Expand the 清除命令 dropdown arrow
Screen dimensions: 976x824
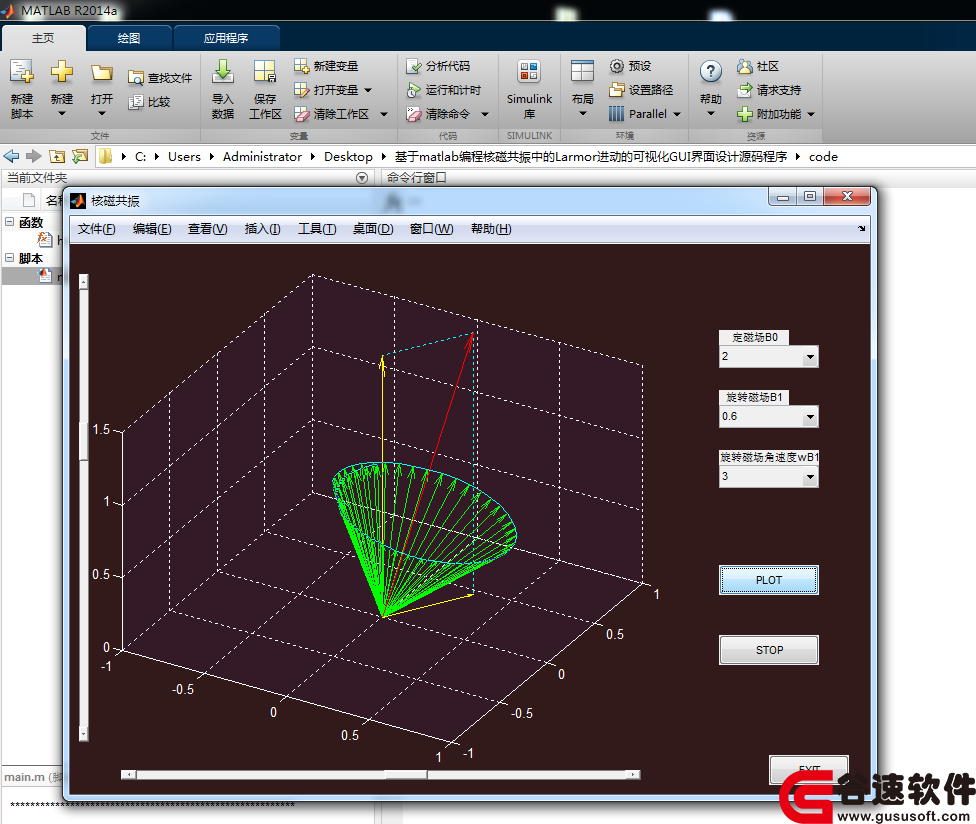point(485,115)
